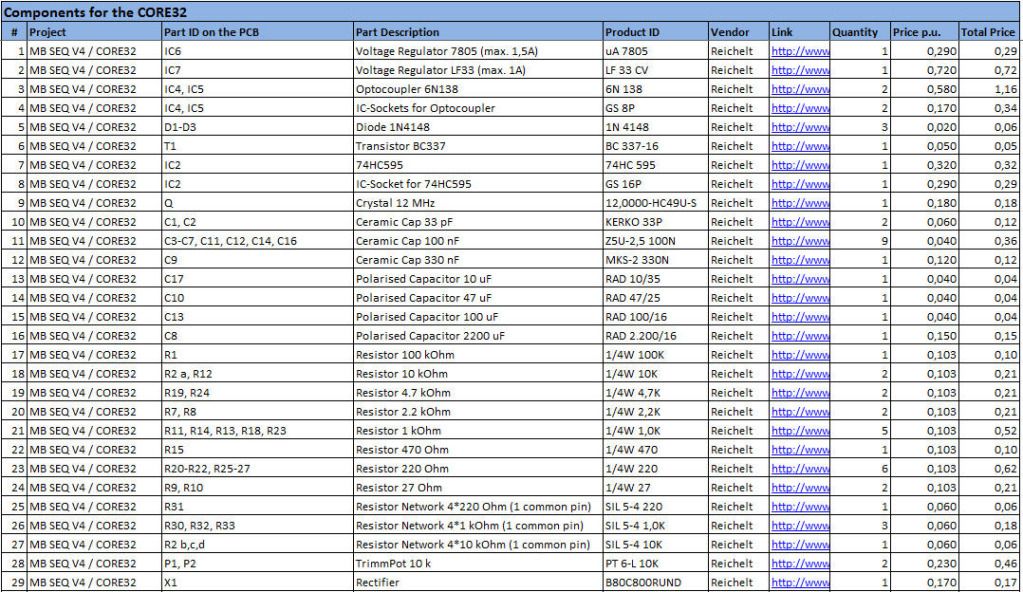Select the product ID 'uA 7805'

tap(656, 51)
